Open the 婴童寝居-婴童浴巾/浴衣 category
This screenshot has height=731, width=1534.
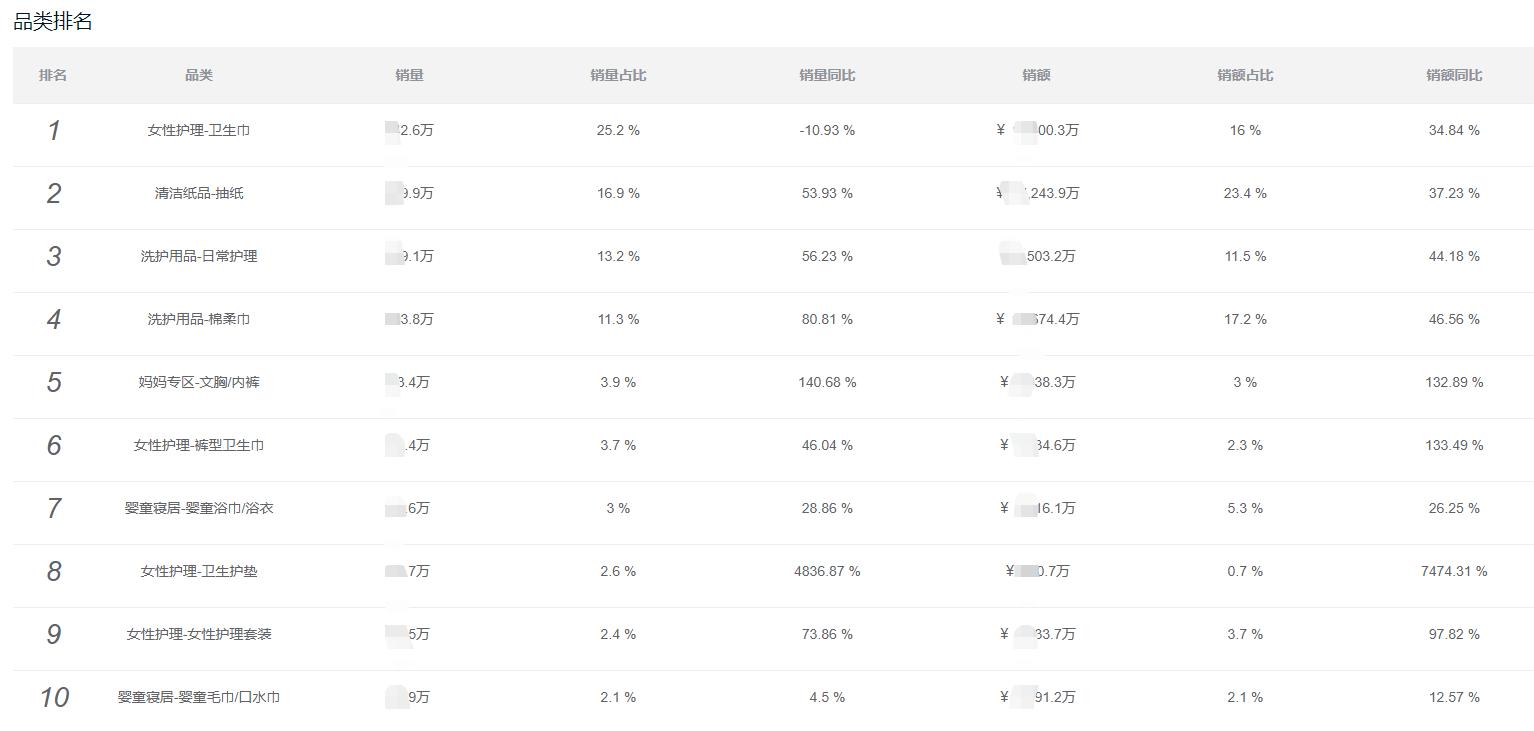[x=199, y=508]
